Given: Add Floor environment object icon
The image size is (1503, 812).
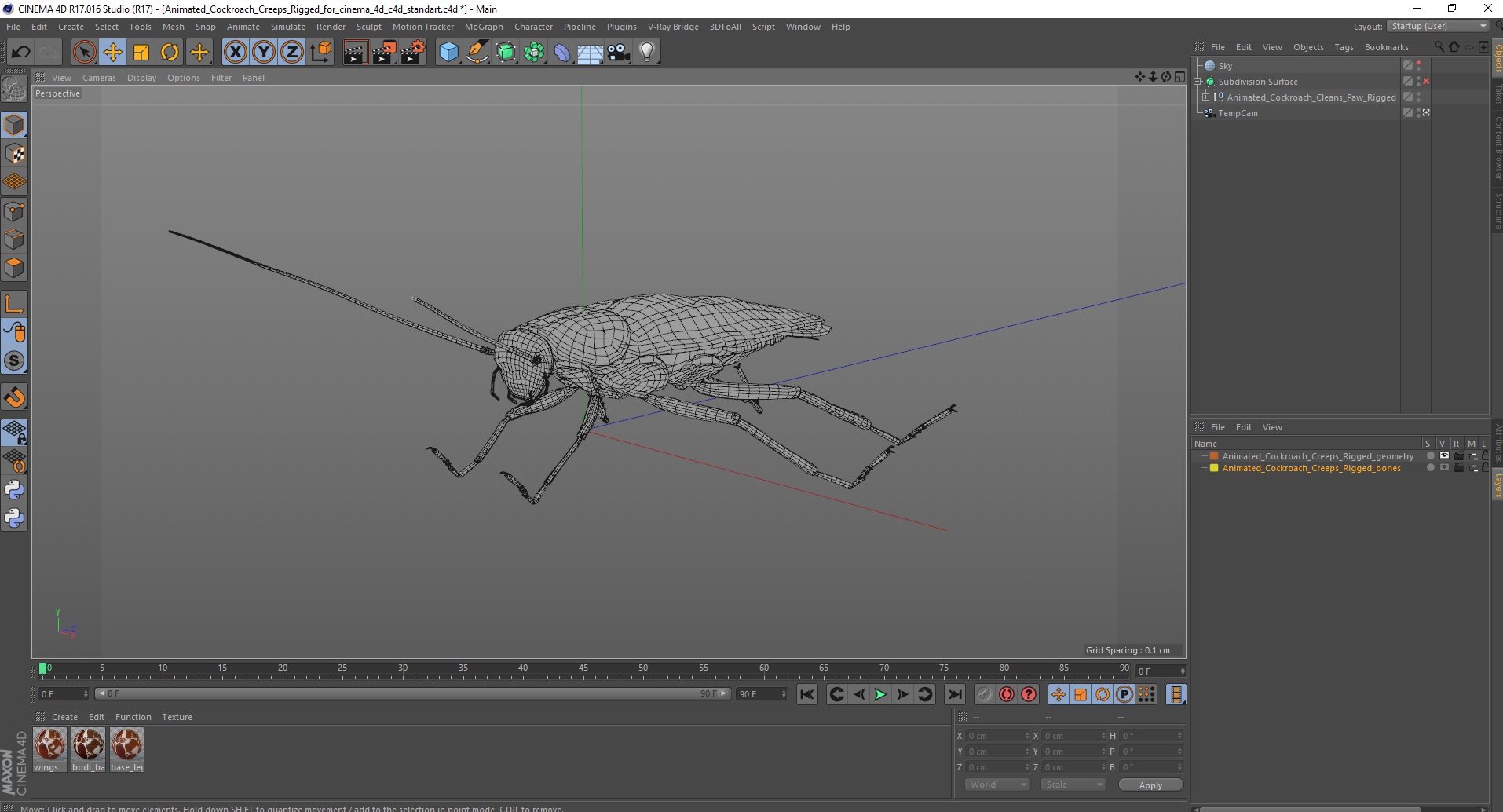Looking at the screenshot, I should click(x=590, y=53).
